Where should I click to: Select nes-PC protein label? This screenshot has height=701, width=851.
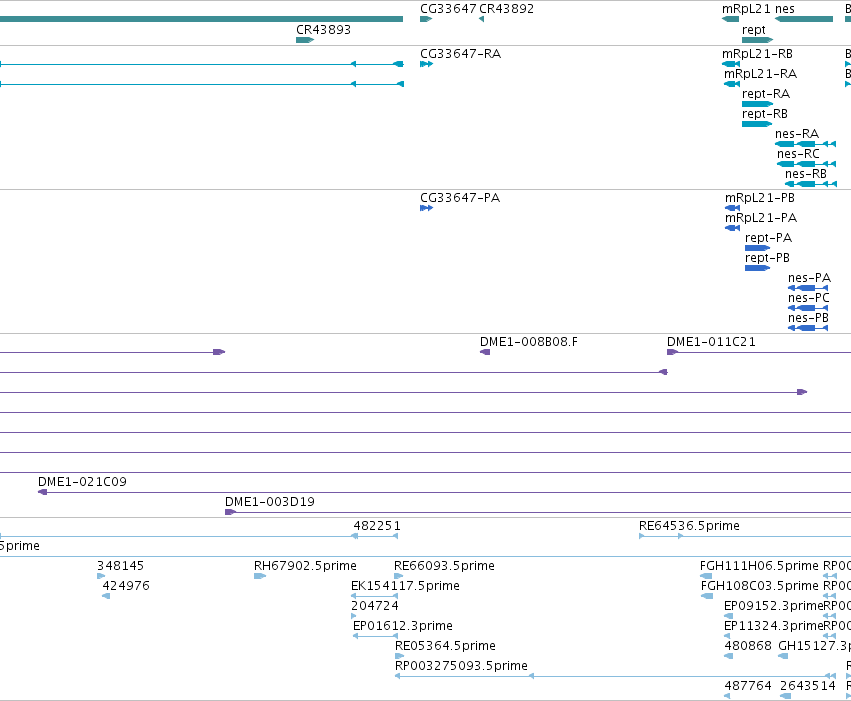click(x=809, y=298)
